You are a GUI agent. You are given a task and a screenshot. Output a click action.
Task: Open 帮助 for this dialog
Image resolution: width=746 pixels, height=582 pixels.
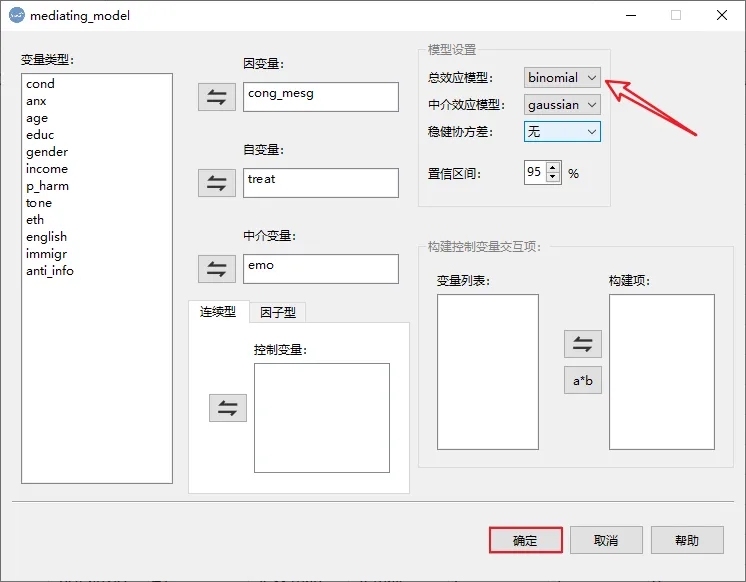[x=686, y=540]
